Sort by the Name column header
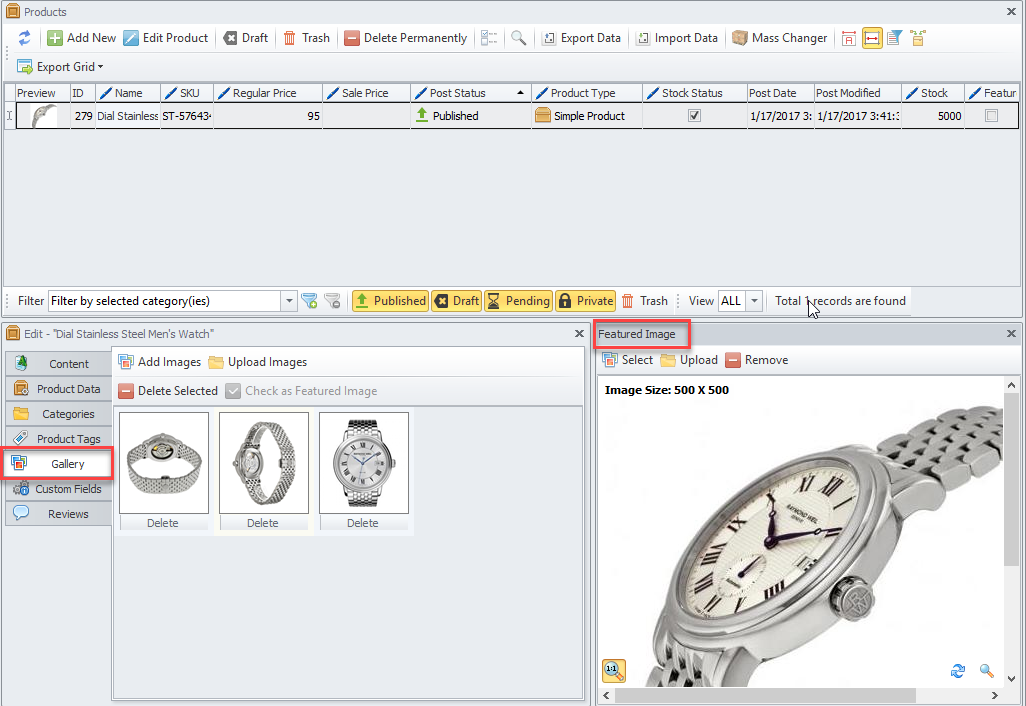This screenshot has width=1026, height=706. [128, 93]
